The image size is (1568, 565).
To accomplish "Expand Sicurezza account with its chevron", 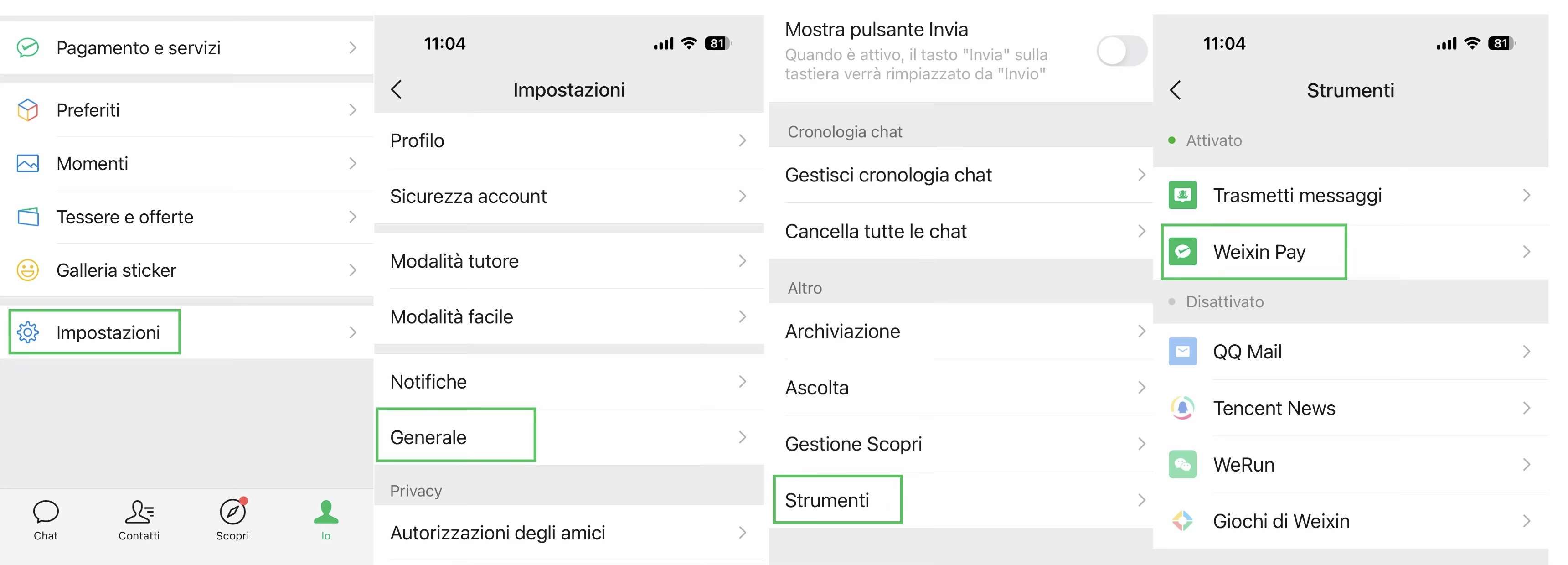I will pos(742,196).
